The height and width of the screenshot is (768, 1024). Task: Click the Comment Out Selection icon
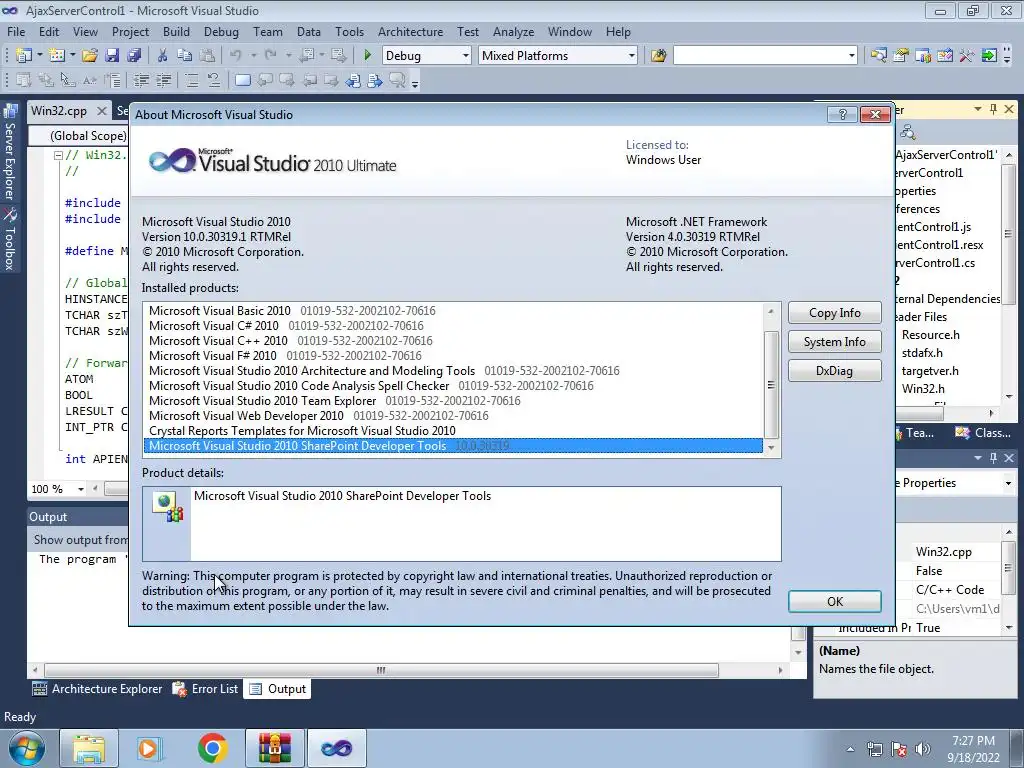point(191,80)
